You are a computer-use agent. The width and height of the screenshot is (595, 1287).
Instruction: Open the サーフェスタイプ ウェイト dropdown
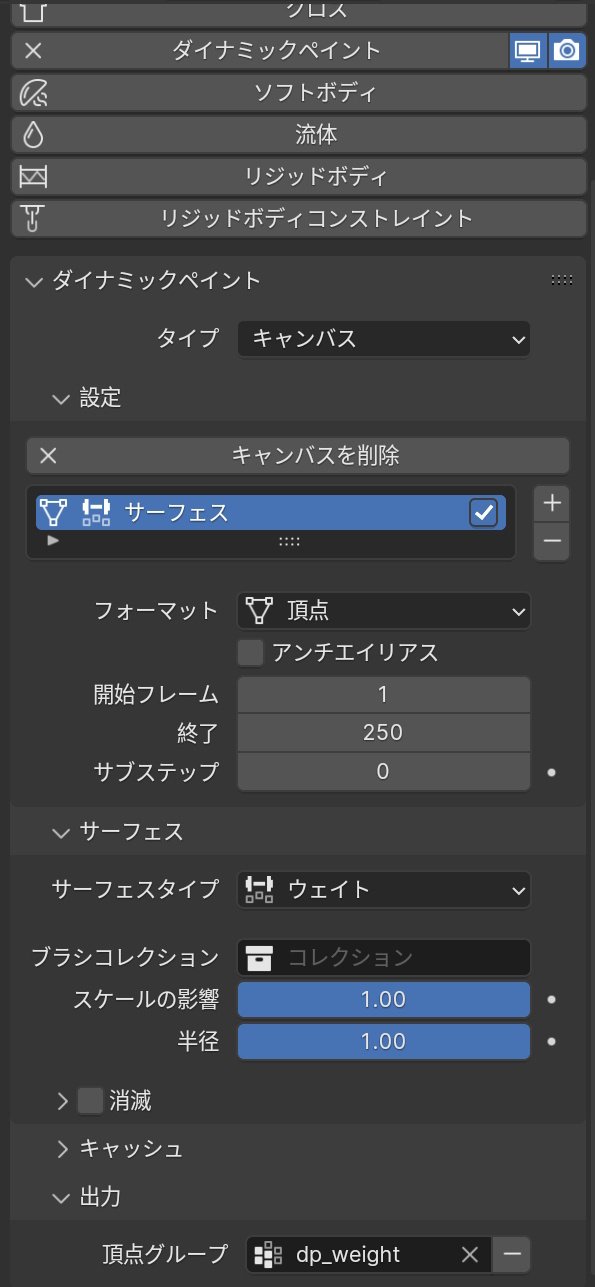click(383, 889)
